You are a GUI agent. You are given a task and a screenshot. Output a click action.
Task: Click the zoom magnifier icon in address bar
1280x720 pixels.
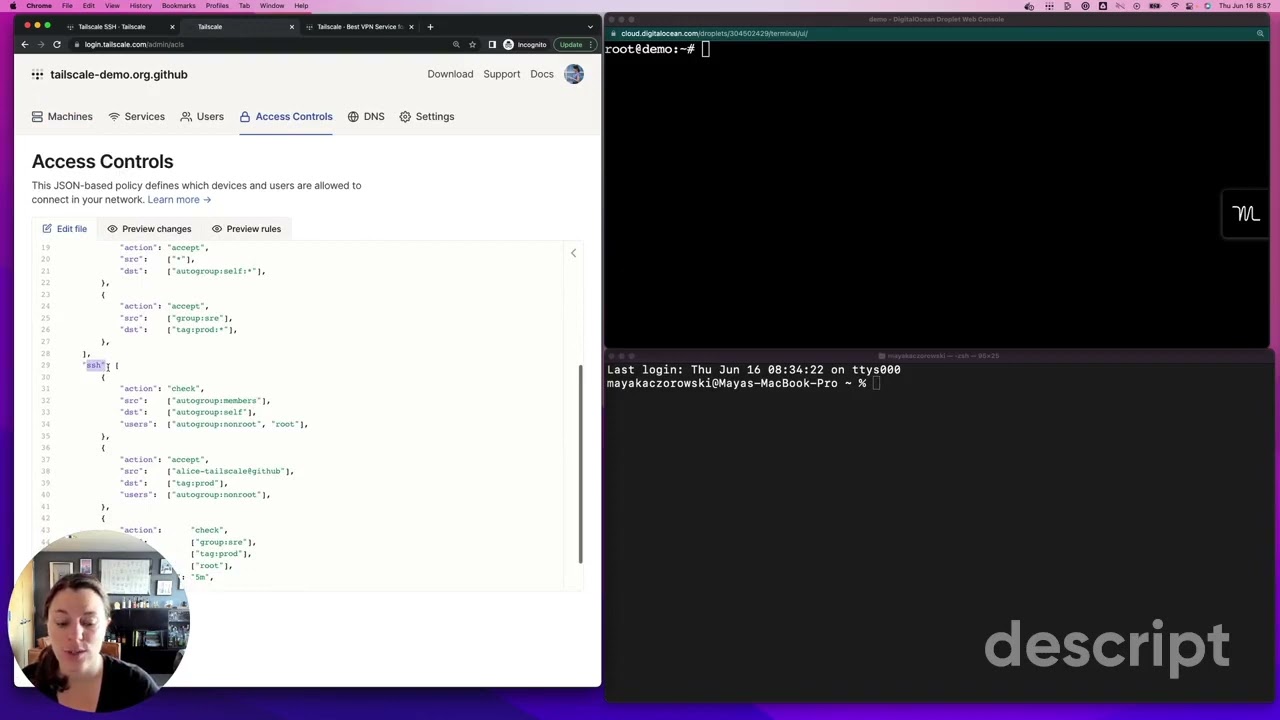click(x=456, y=44)
